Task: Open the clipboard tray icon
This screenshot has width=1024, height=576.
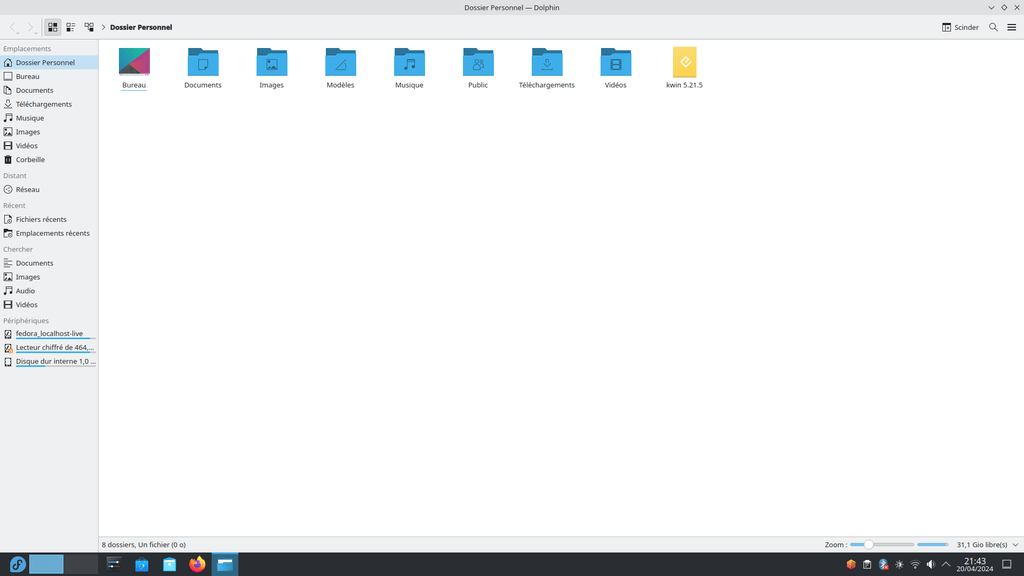Action: (867, 564)
